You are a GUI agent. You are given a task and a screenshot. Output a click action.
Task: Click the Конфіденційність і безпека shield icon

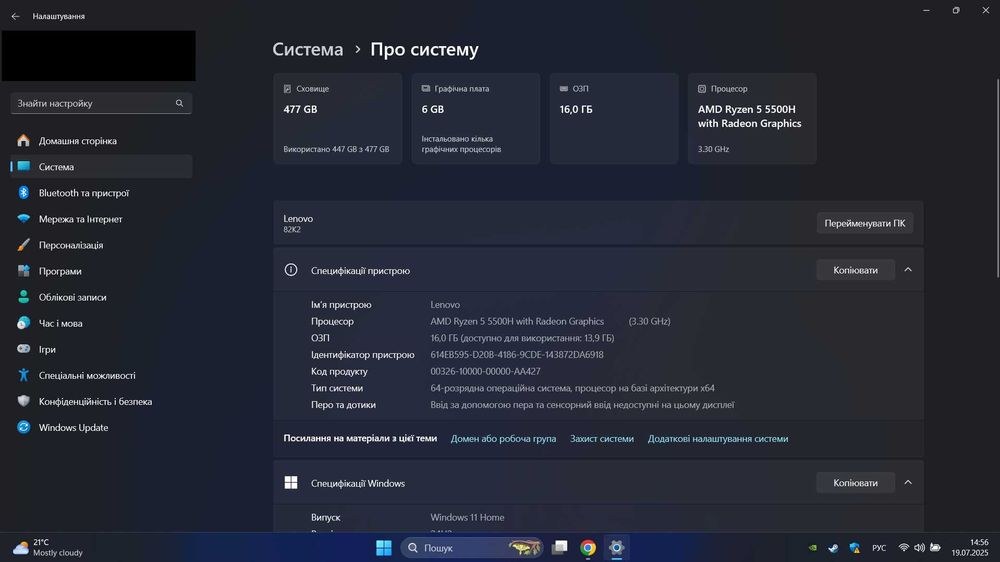[x=24, y=401]
